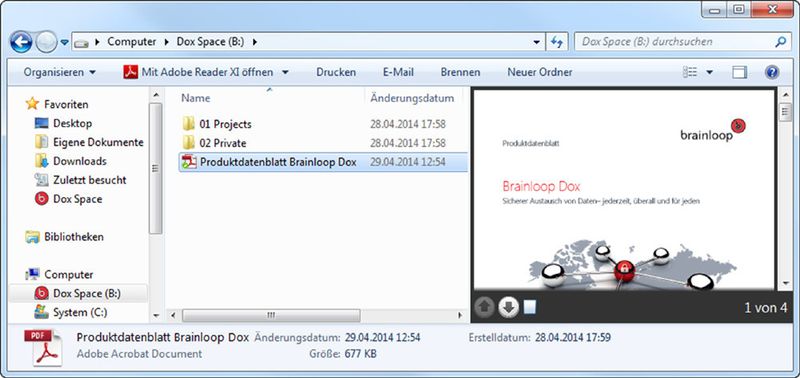Select Zuletzt besucht in the navigation pane
This screenshot has width=800, height=378.
pos(90,180)
